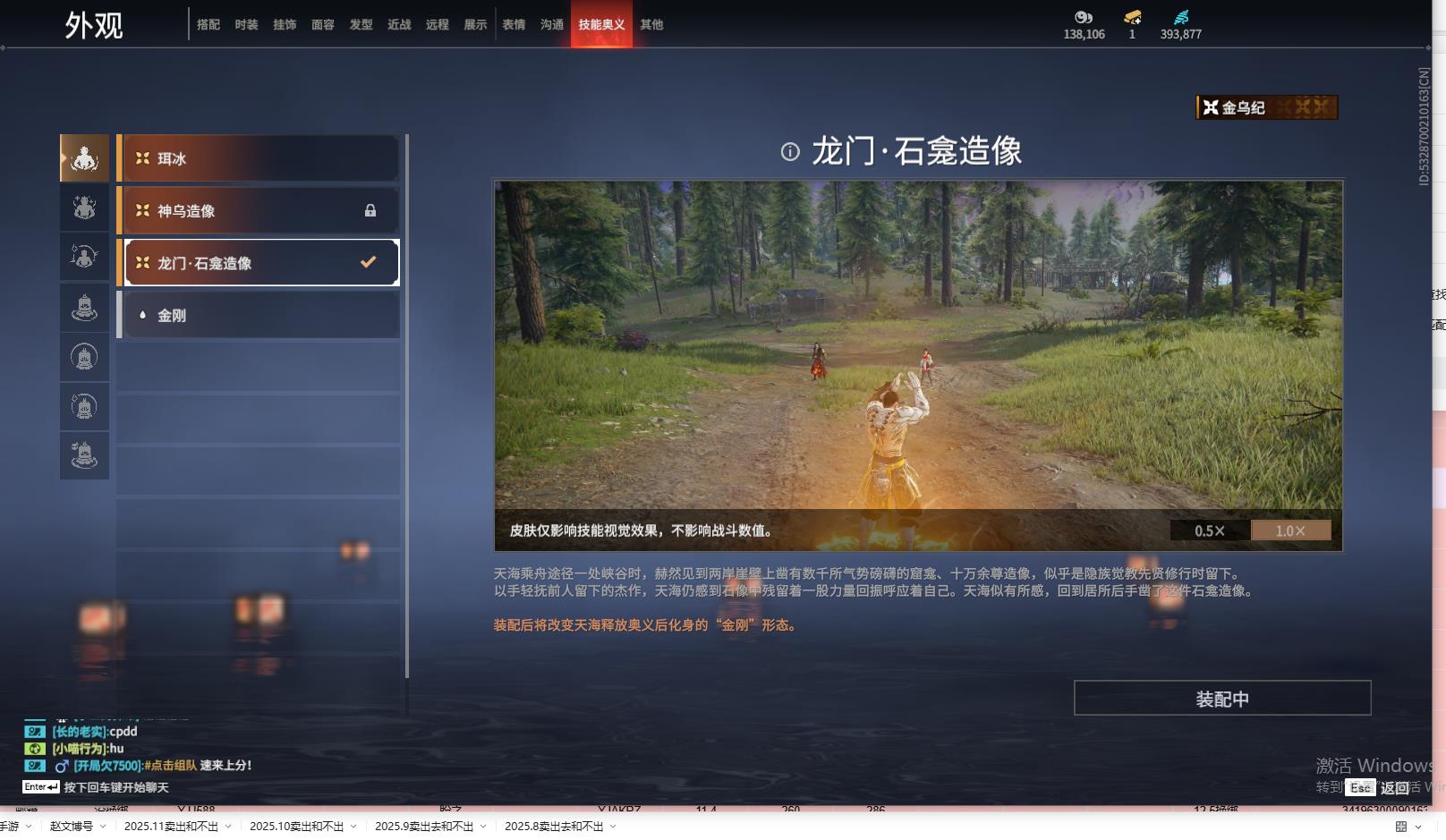Click the male gender symbol in chat
Screen dimensions: 1446x840
click(x=62, y=766)
